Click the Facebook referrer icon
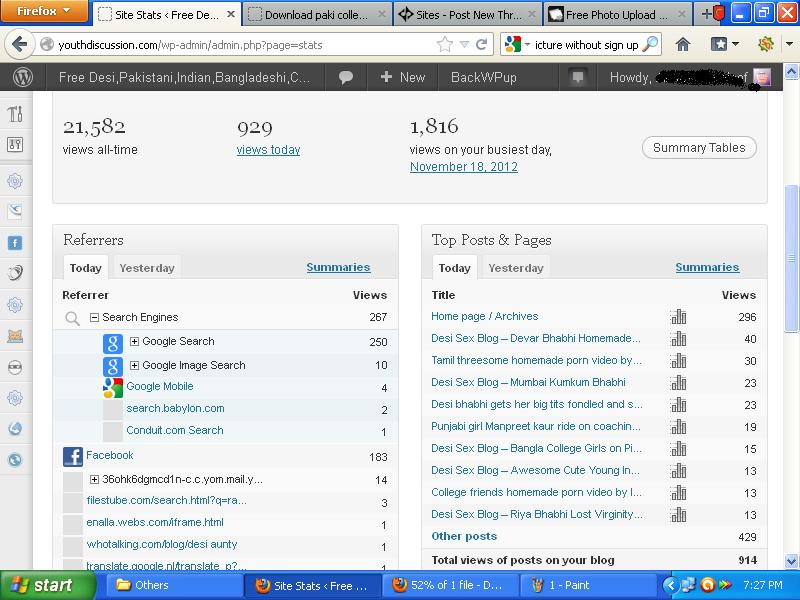 pyautogui.click(x=73, y=456)
